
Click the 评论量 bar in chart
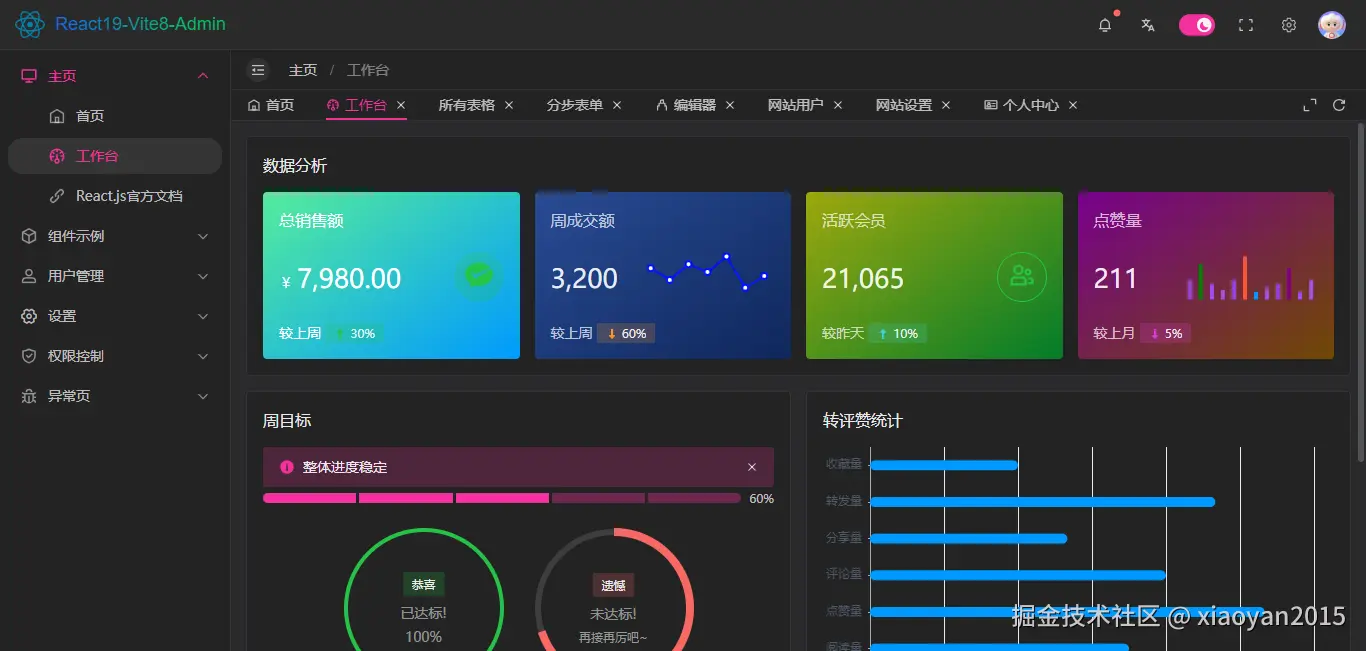pos(1018,575)
